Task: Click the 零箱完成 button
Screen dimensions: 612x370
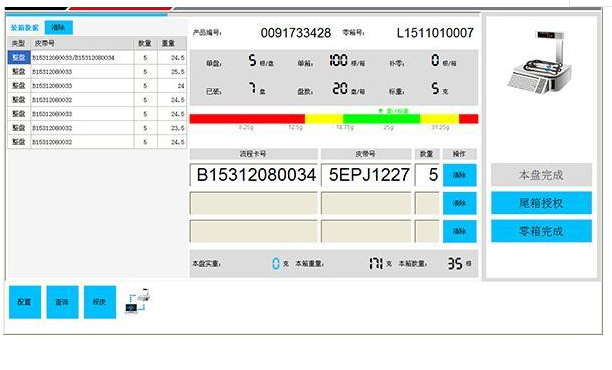Action: (541, 231)
